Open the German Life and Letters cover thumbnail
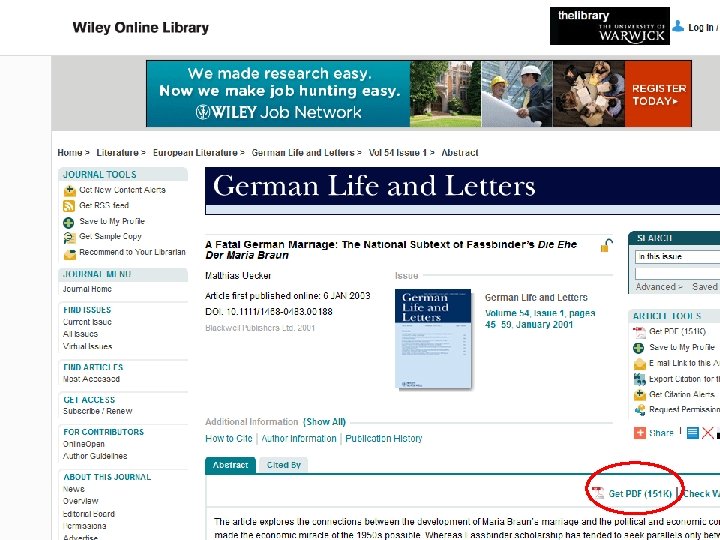This screenshot has width=720, height=540. (433, 339)
